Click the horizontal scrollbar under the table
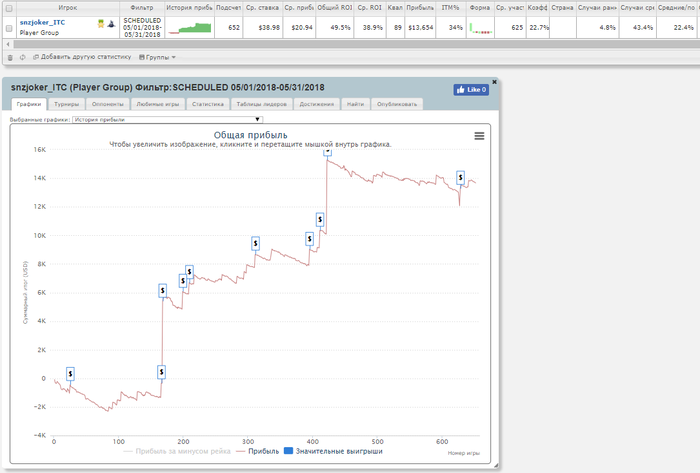 (x=356, y=44)
